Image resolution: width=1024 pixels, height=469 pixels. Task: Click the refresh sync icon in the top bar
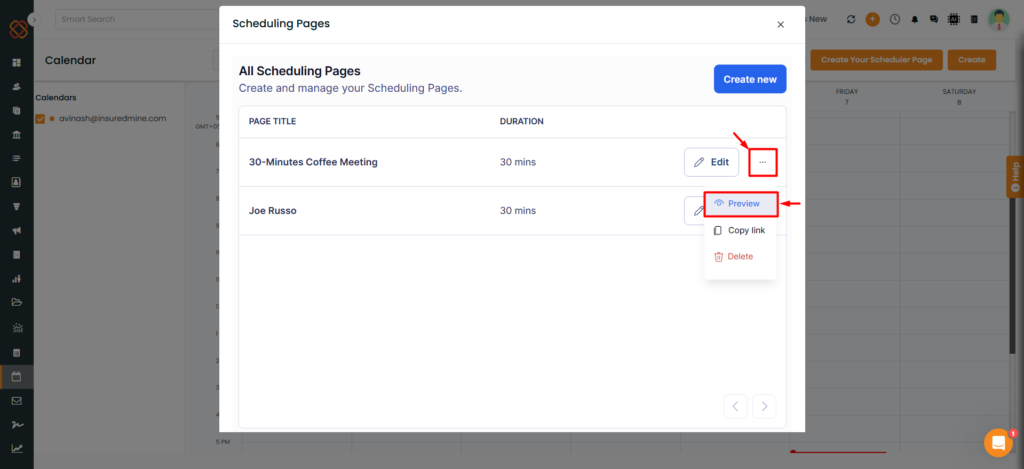(x=850, y=20)
